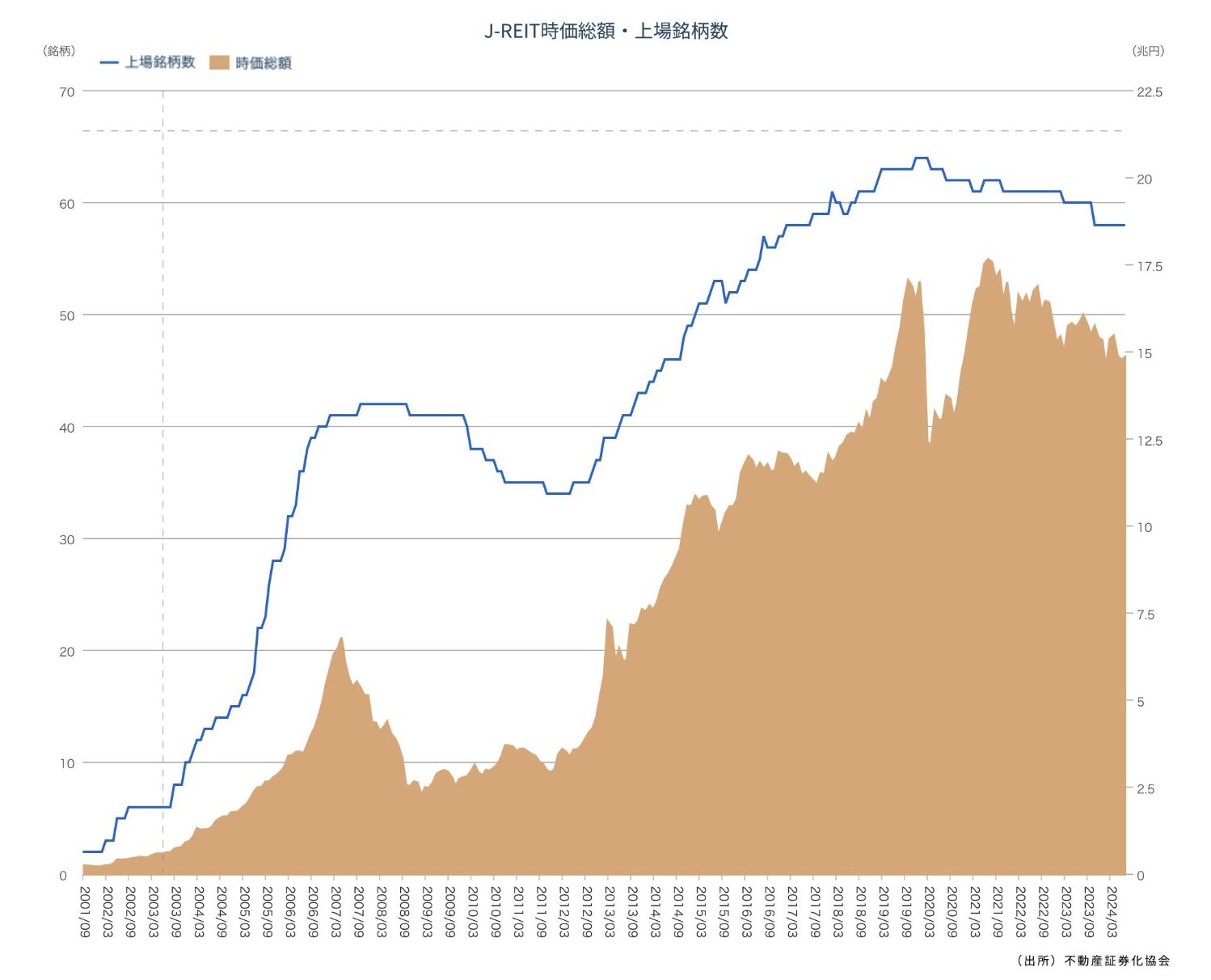The width and height of the screenshot is (1211, 980).
Task: Click the source note 不動産証券化協会
Action: click(x=1116, y=961)
